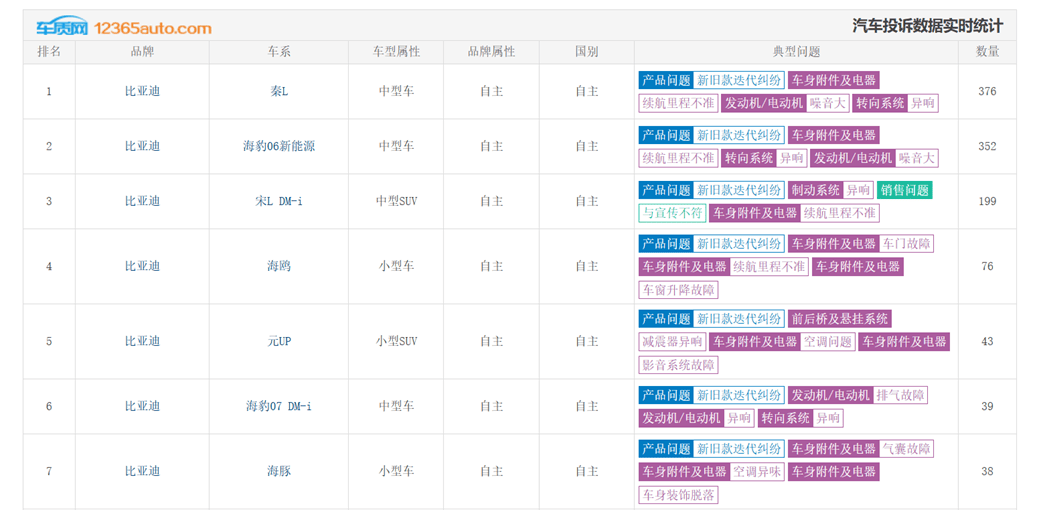This screenshot has width=1043, height=512.
Task: Click the 品牌属性 column header
Action: pyautogui.click(x=492, y=52)
